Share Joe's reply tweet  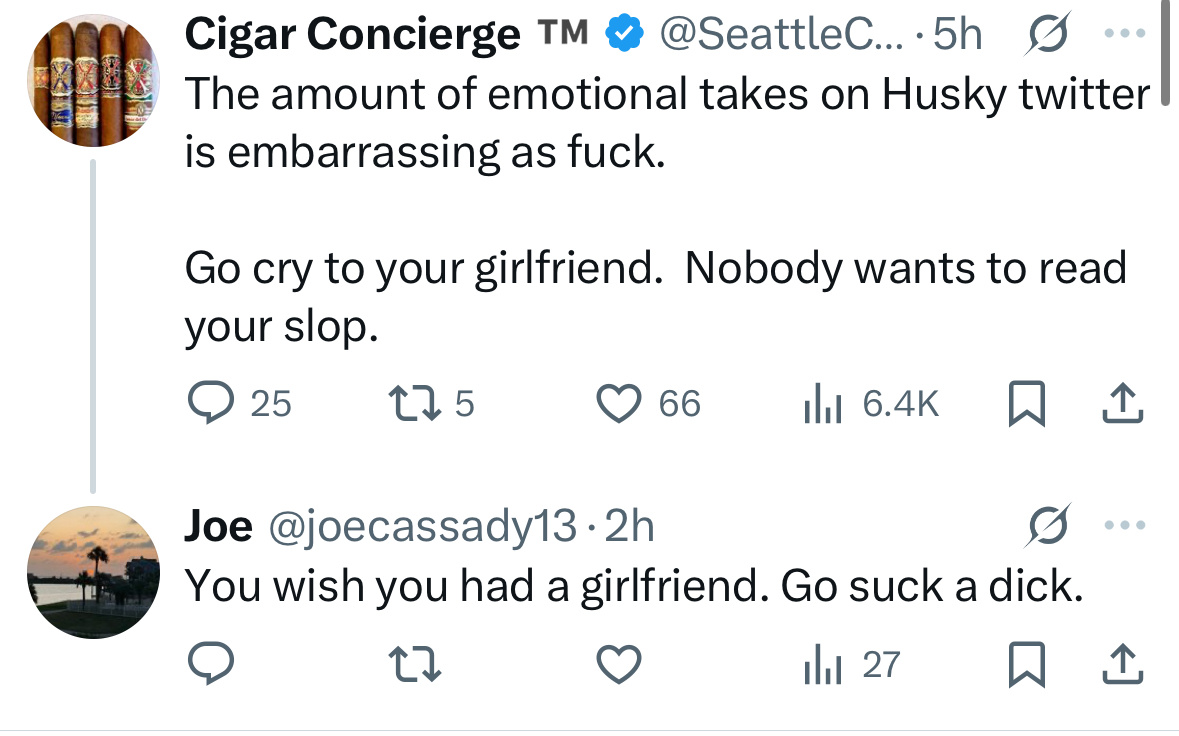click(x=1120, y=665)
